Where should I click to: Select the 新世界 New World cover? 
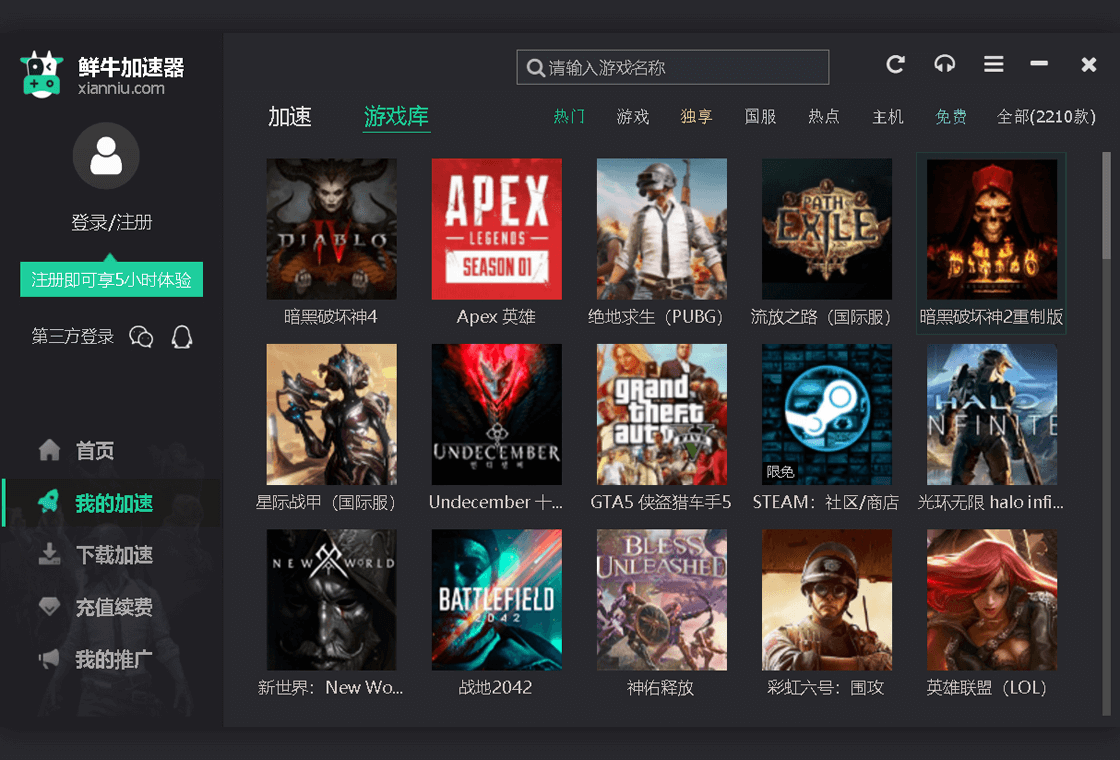click(331, 600)
